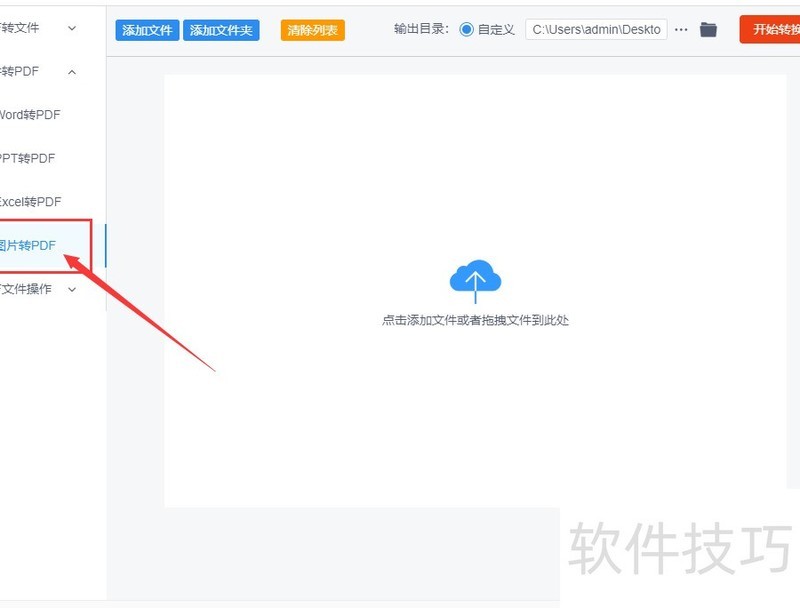The height and width of the screenshot is (608, 800).
Task: Select 图片转PDF in the sidebar
Action: (28, 245)
